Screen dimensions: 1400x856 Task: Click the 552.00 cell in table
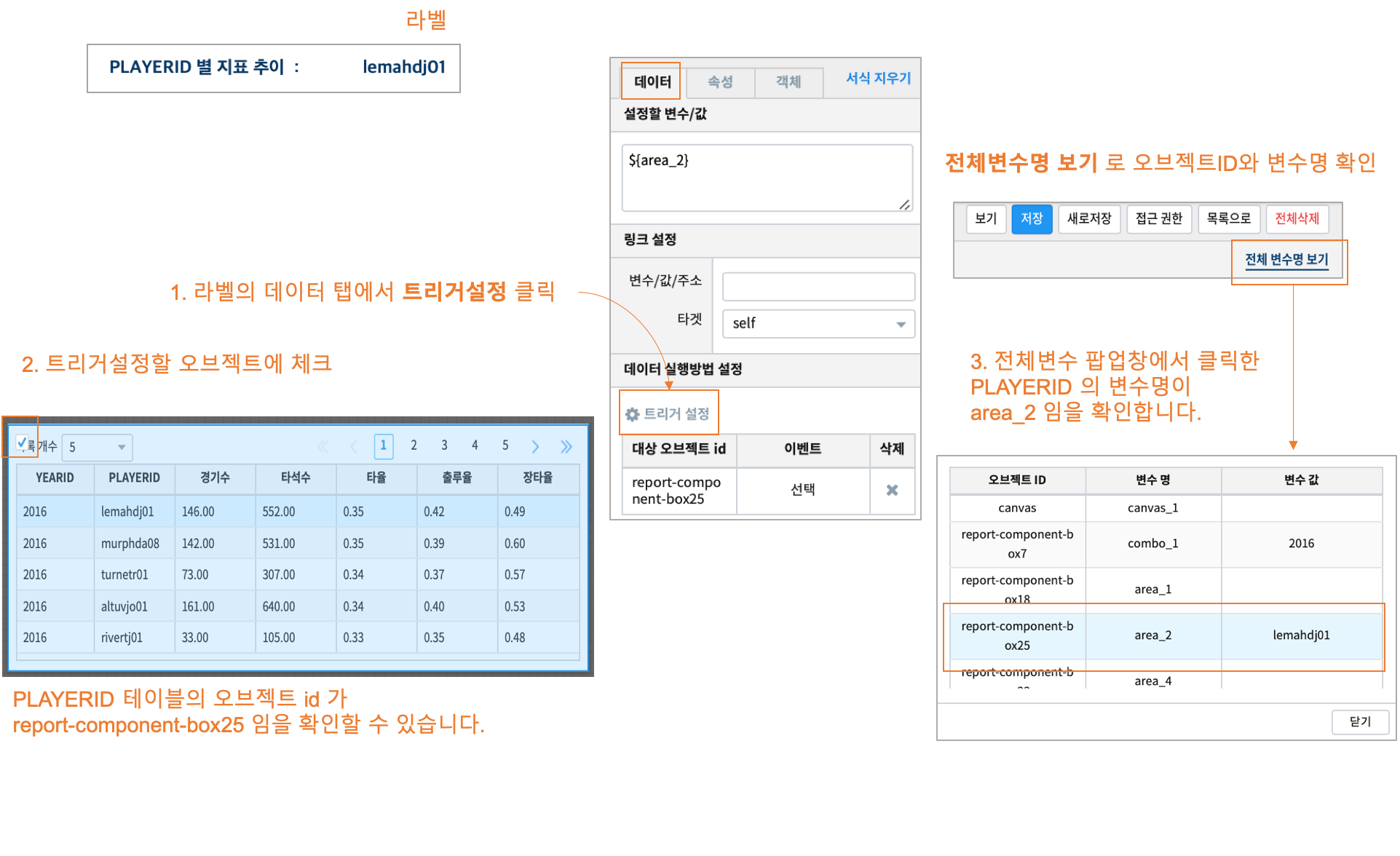coord(296,512)
